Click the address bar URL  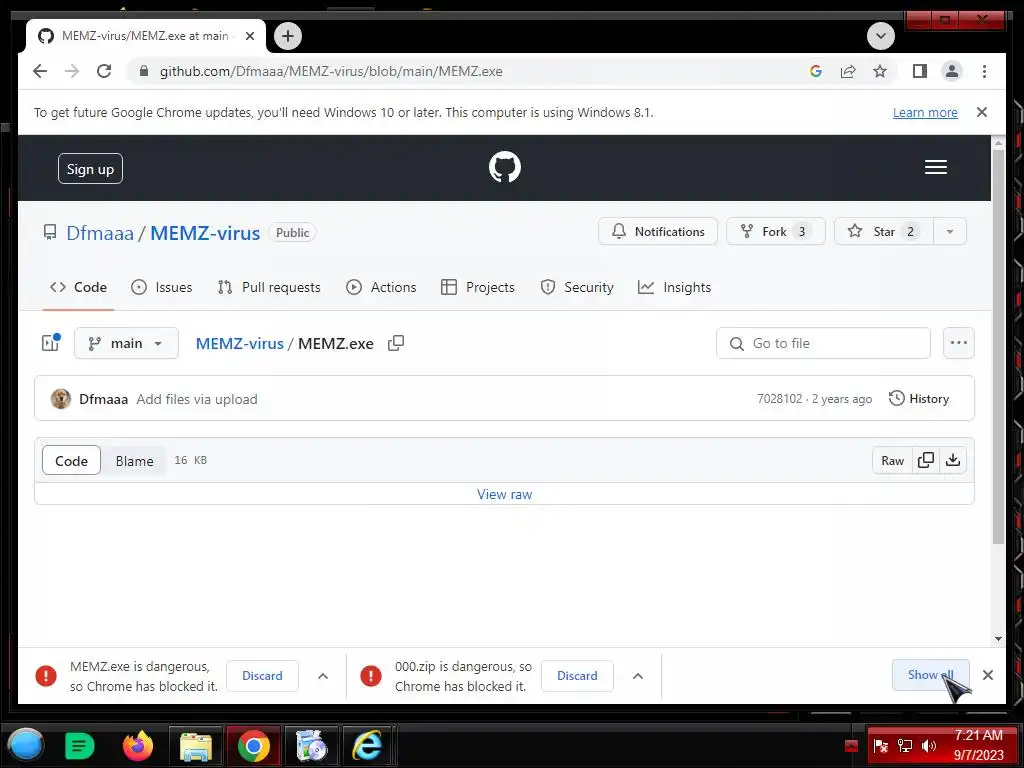click(x=331, y=71)
